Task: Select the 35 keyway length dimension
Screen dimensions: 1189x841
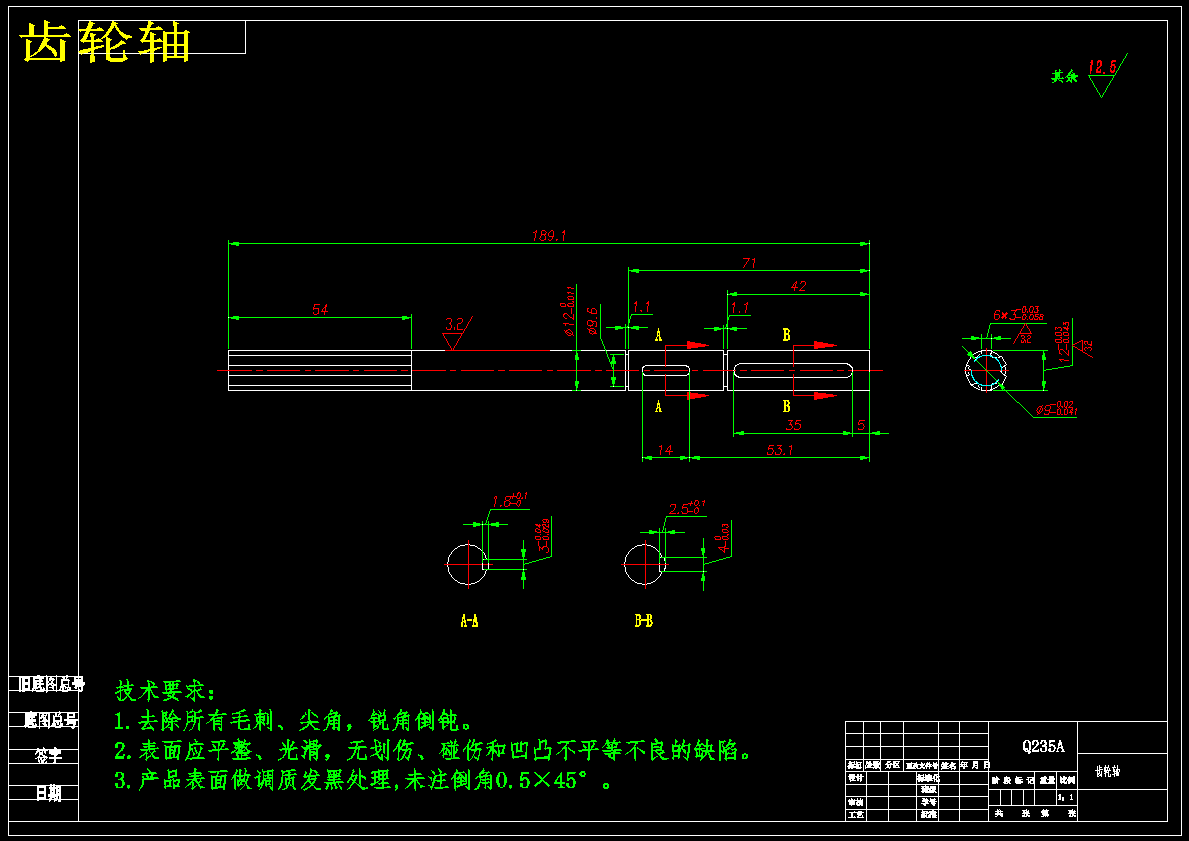Action: pos(793,425)
